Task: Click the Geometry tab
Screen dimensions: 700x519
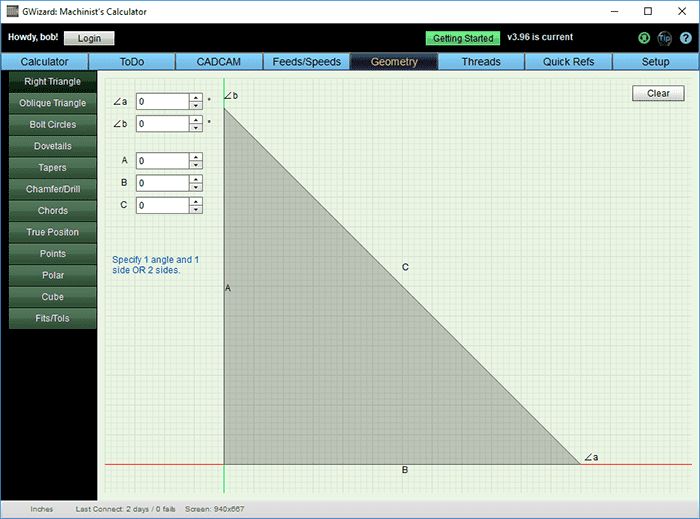Action: (x=394, y=62)
